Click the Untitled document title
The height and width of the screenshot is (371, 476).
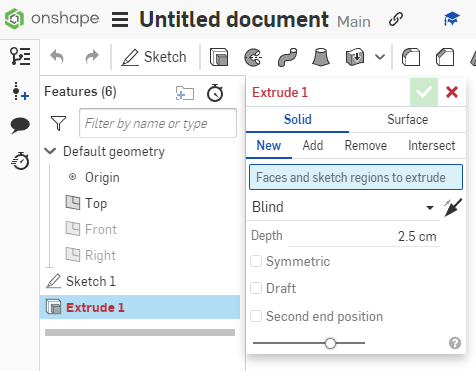[x=234, y=19]
